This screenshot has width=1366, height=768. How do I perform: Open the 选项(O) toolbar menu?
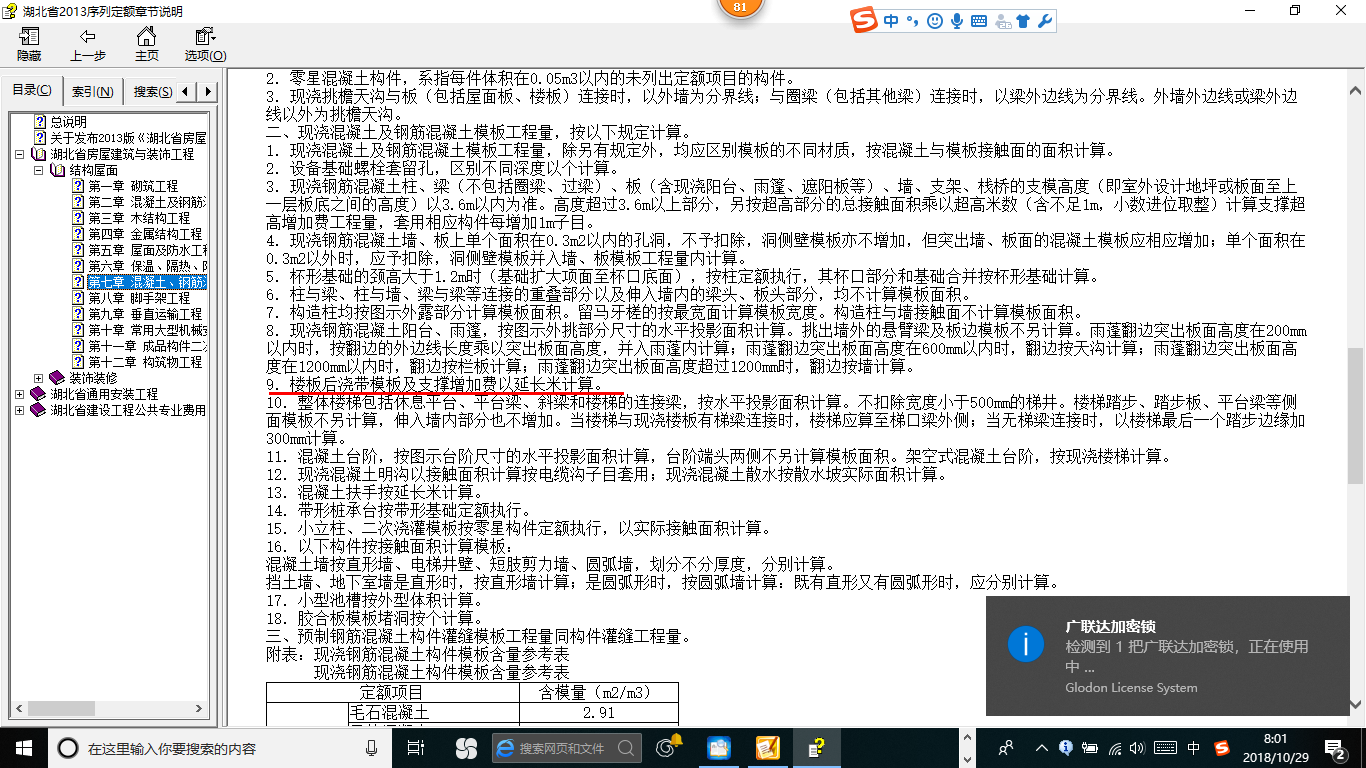click(x=205, y=45)
